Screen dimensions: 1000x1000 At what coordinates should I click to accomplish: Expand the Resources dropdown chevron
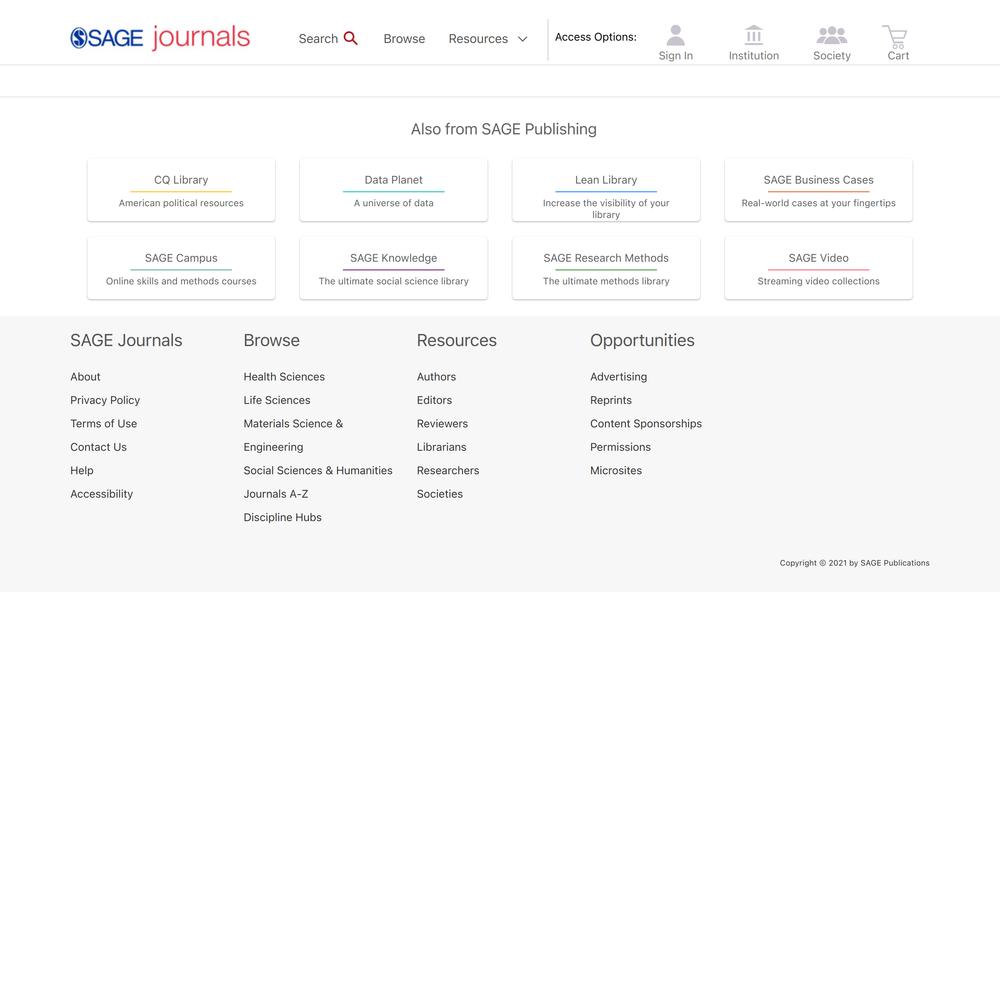[522, 39]
